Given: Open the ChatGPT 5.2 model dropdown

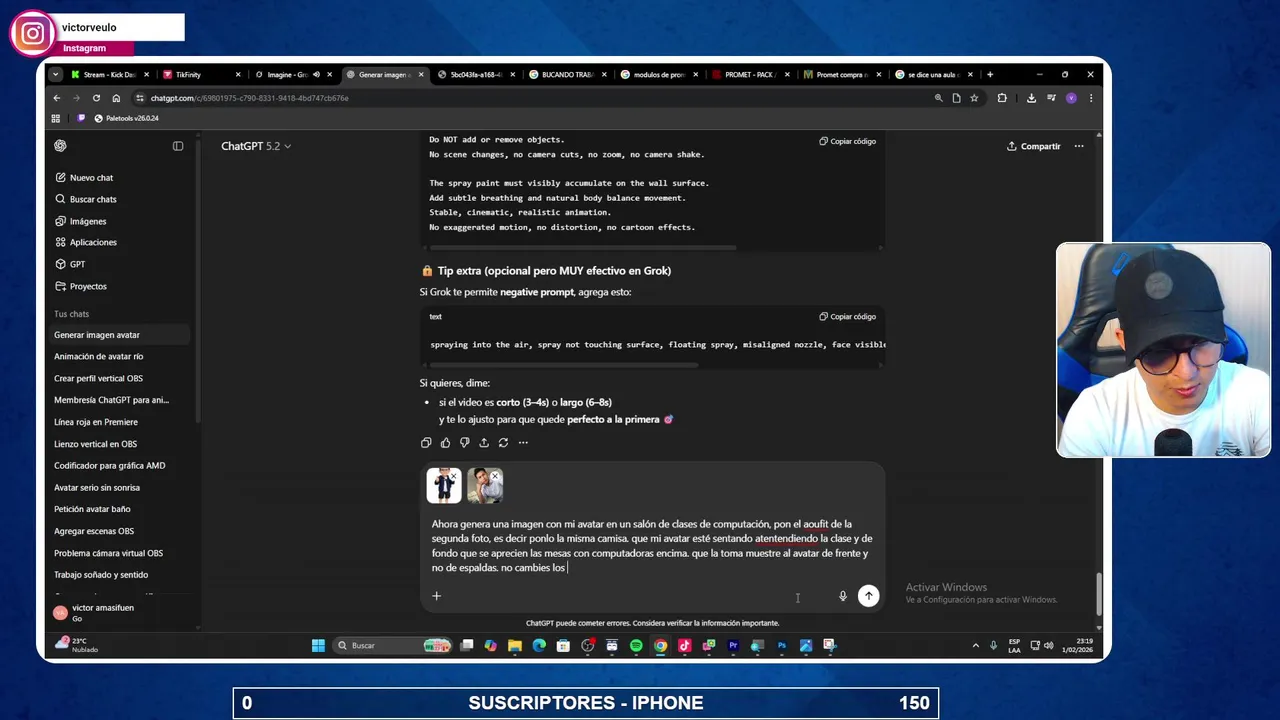Looking at the screenshot, I should [x=256, y=146].
